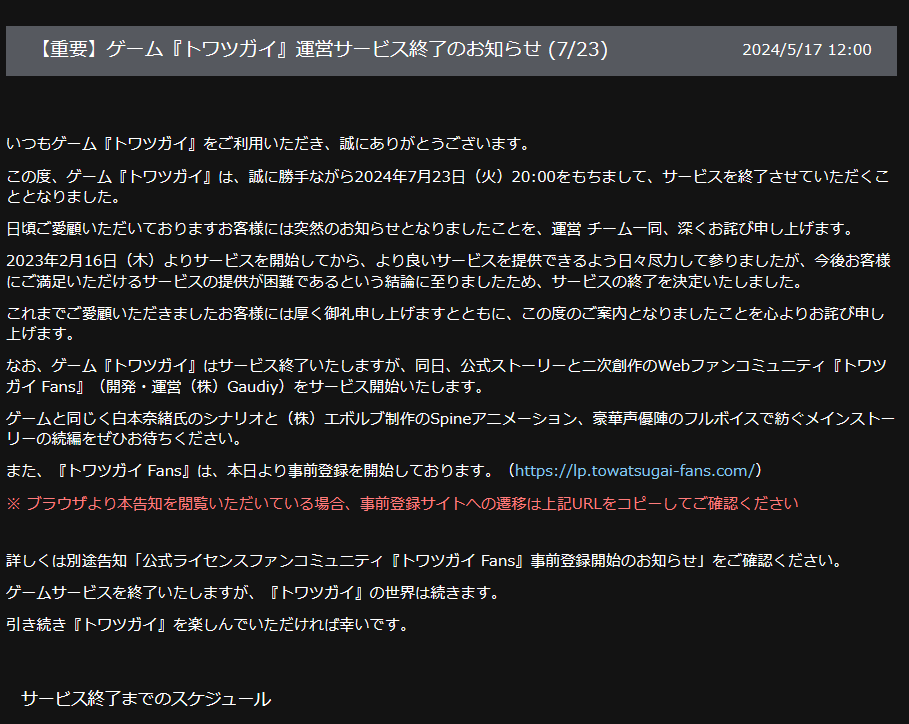Click the timestamp 2024/5/17 12:00
Image resolution: width=909 pixels, height=724 pixels.
(x=806, y=50)
